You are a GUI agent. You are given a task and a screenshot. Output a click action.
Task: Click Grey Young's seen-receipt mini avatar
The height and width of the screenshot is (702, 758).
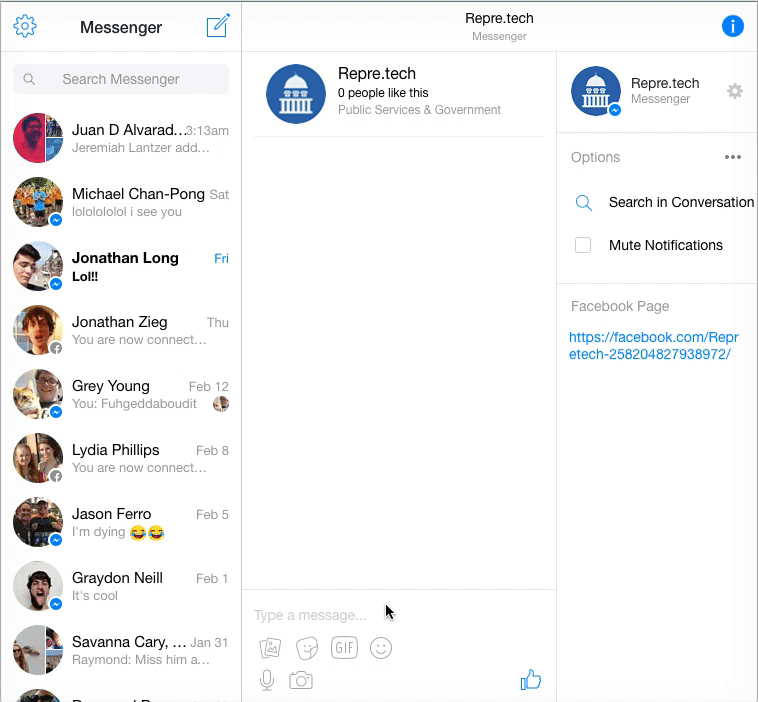pyautogui.click(x=221, y=404)
